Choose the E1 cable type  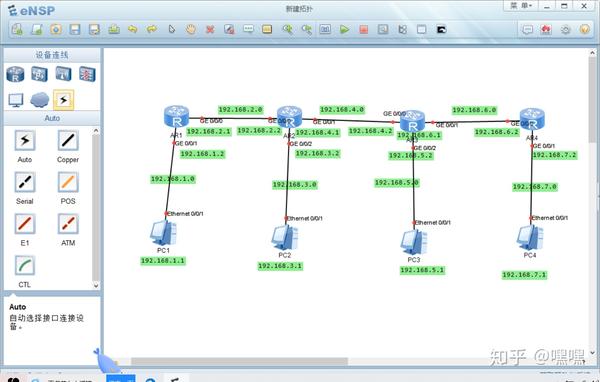tap(25, 224)
